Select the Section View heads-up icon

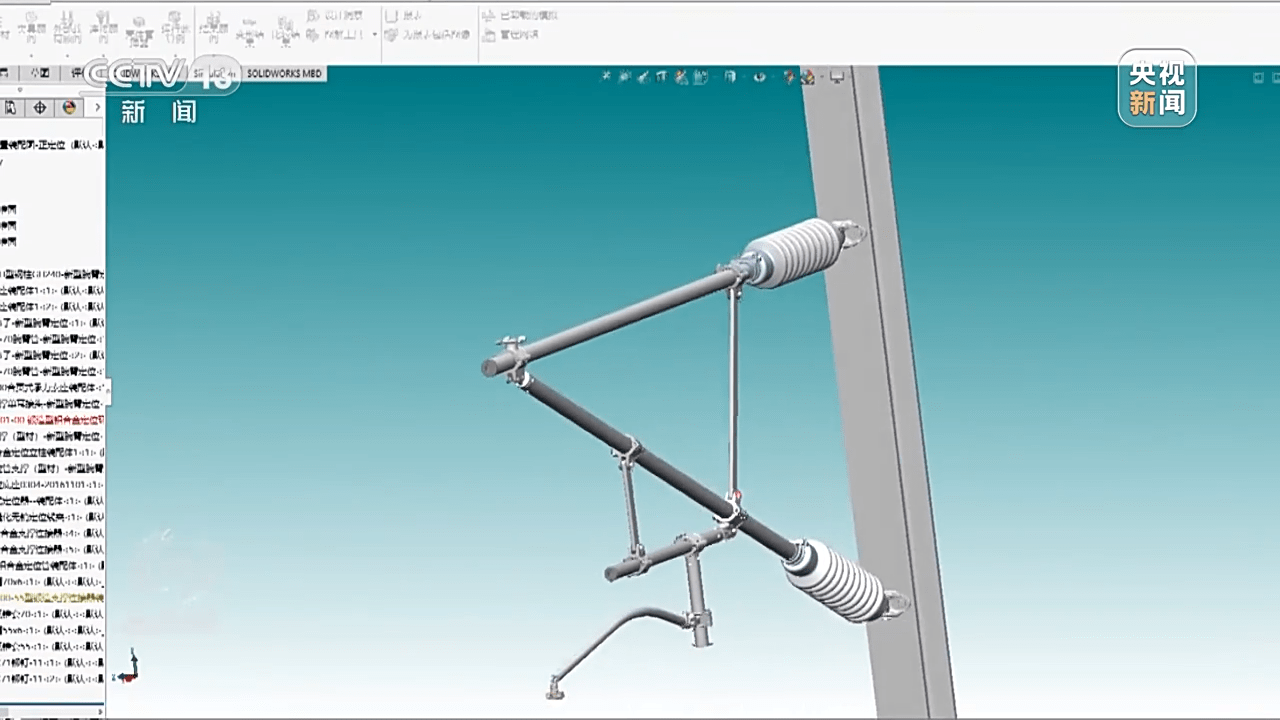(x=662, y=76)
